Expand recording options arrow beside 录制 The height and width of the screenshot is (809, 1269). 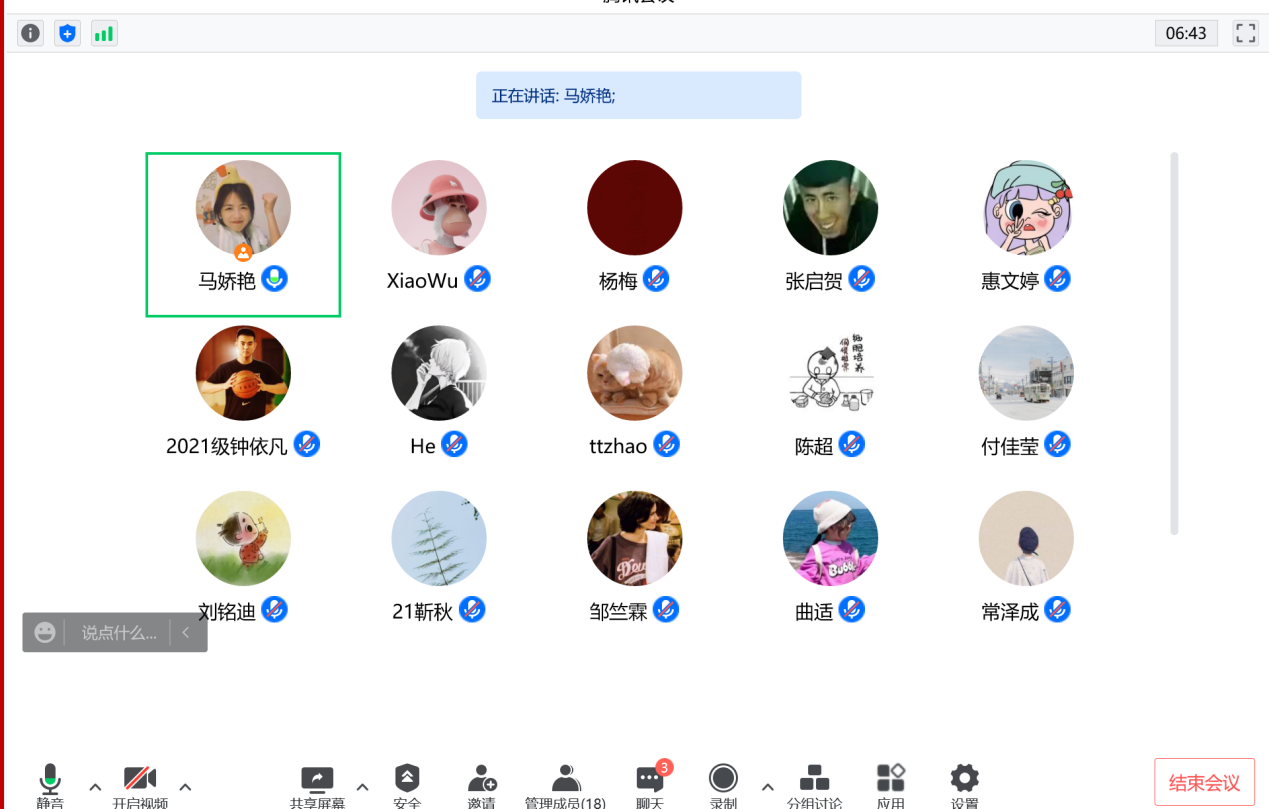click(767, 787)
